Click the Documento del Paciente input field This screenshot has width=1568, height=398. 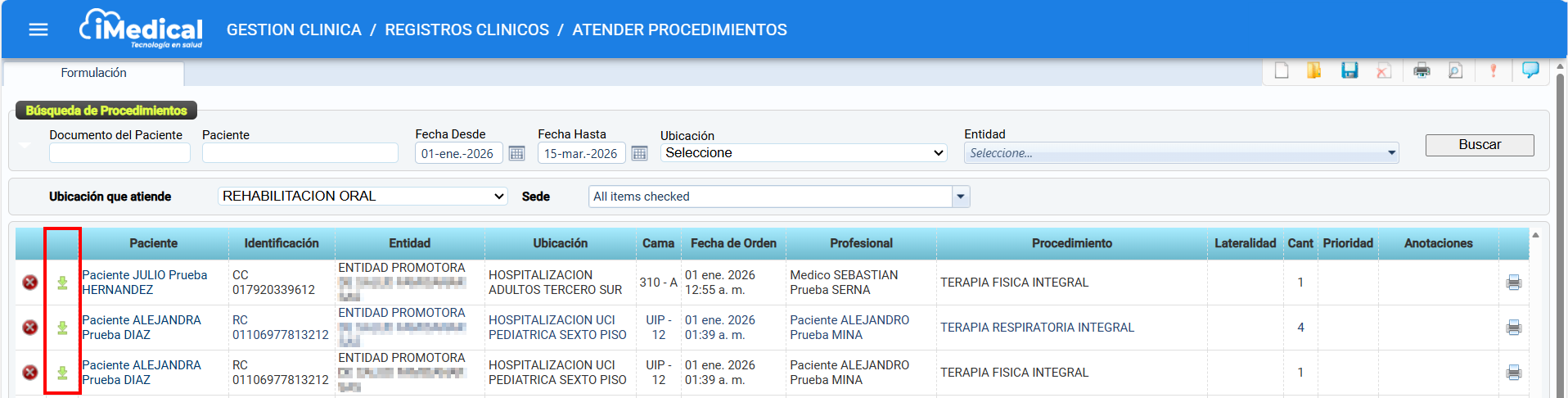119,153
